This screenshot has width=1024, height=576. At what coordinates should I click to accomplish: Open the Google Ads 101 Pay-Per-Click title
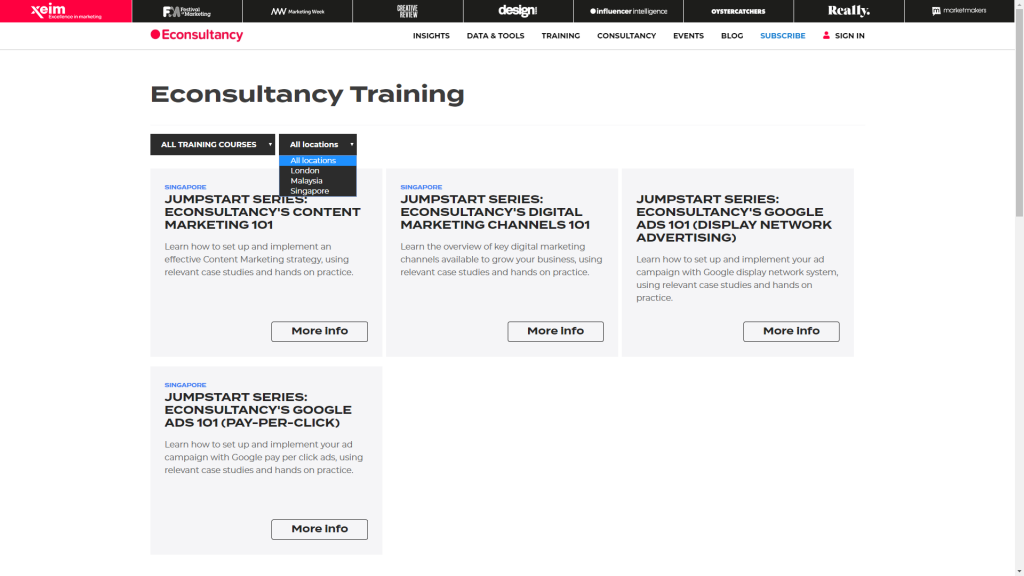(x=258, y=410)
